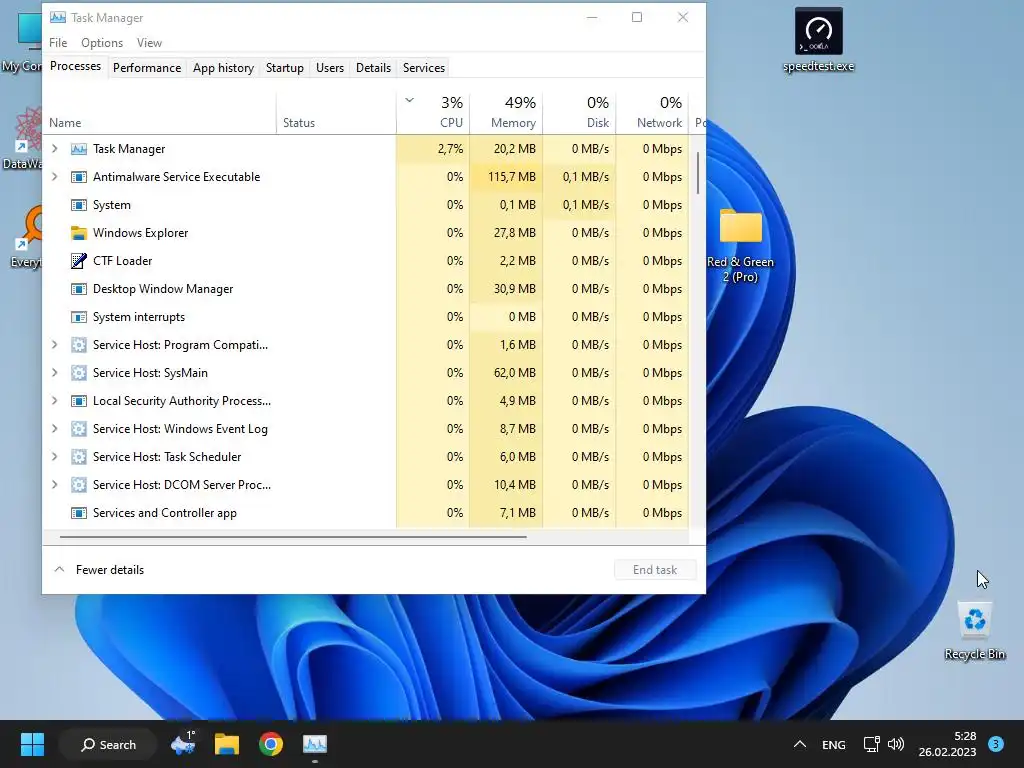Expand Service Host: Windows Event Log row
The width and height of the screenshot is (1024, 768).
pos(55,429)
